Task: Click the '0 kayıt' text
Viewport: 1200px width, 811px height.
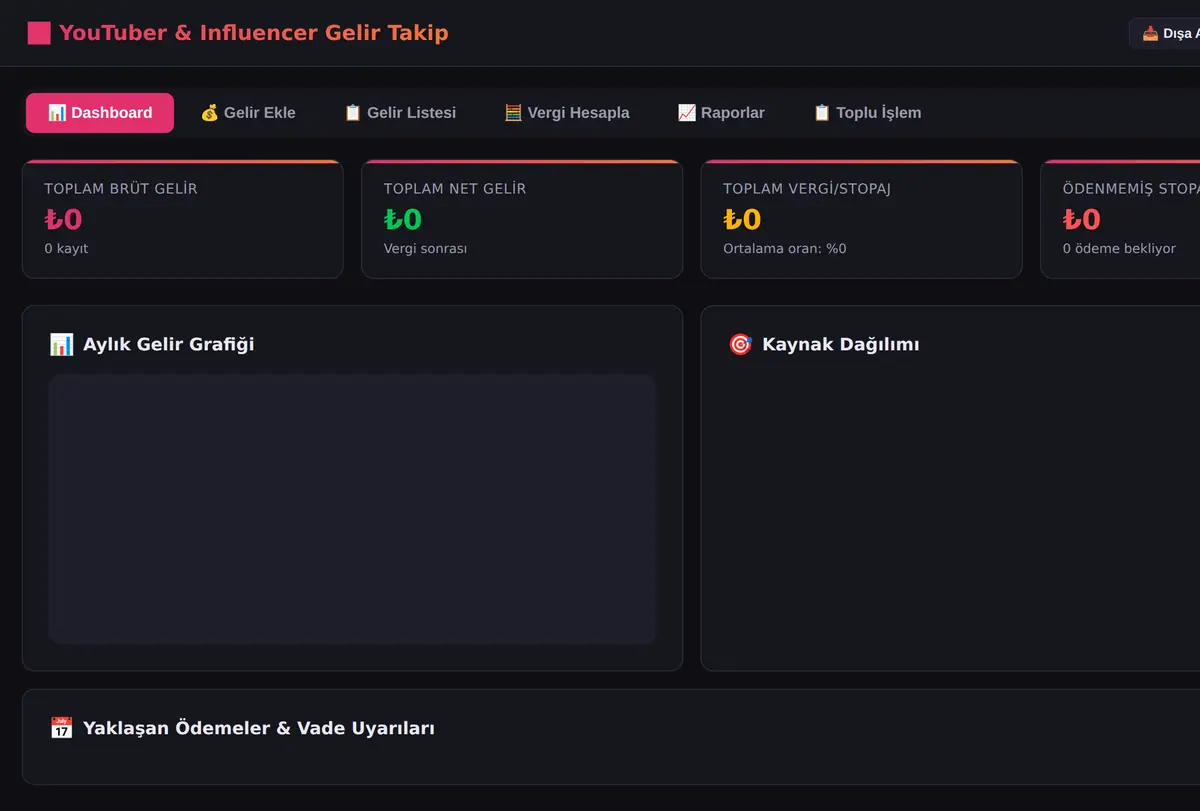Action: pos(66,248)
